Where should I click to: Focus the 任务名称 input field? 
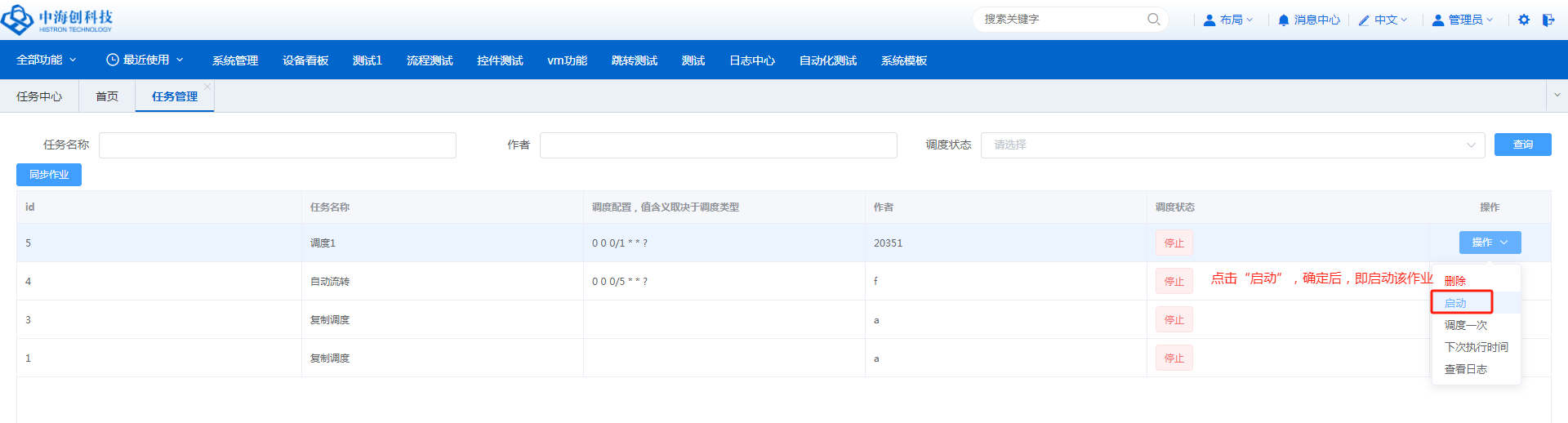pos(277,145)
